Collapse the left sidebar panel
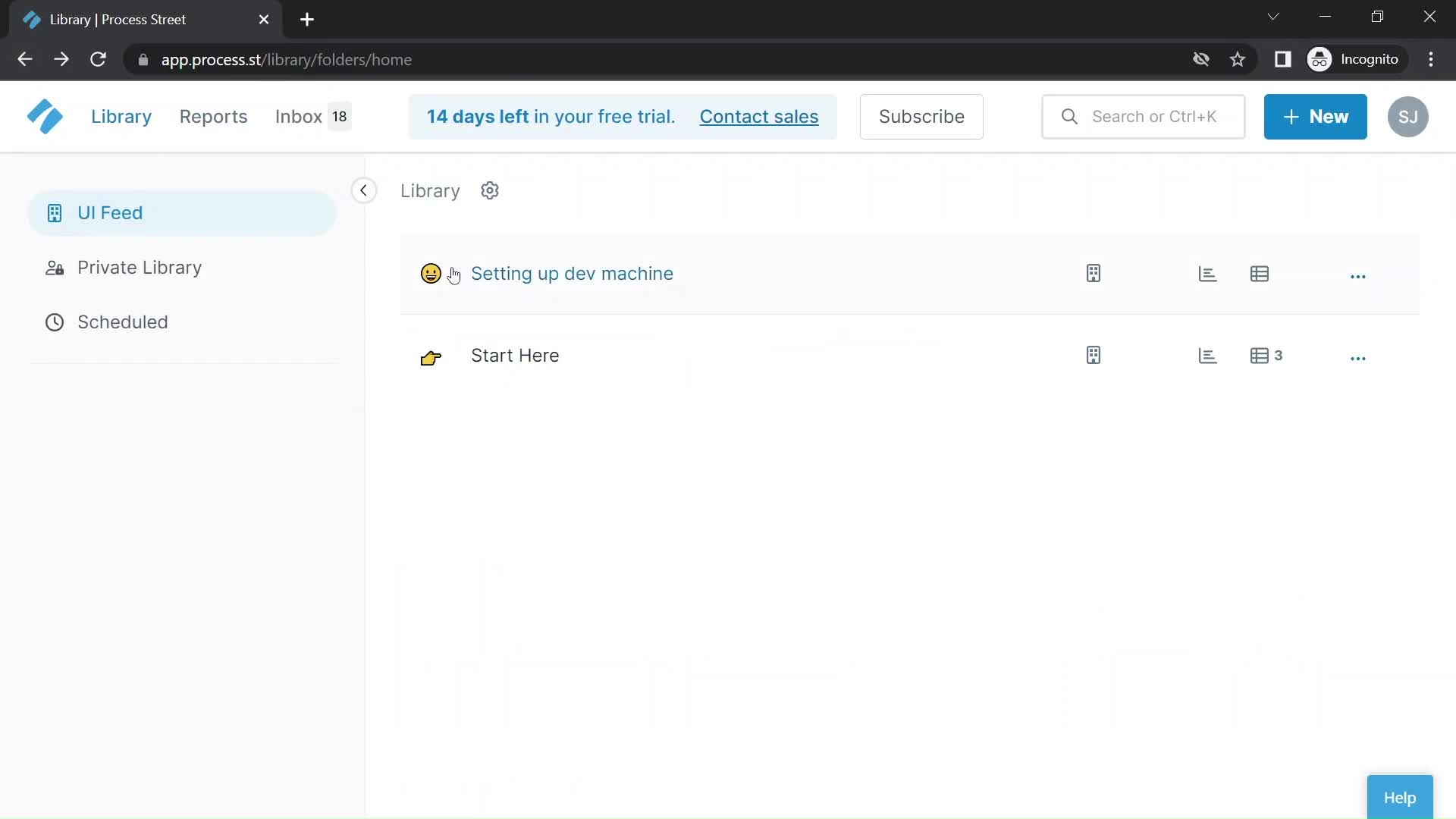The height and width of the screenshot is (819, 1456). click(364, 190)
